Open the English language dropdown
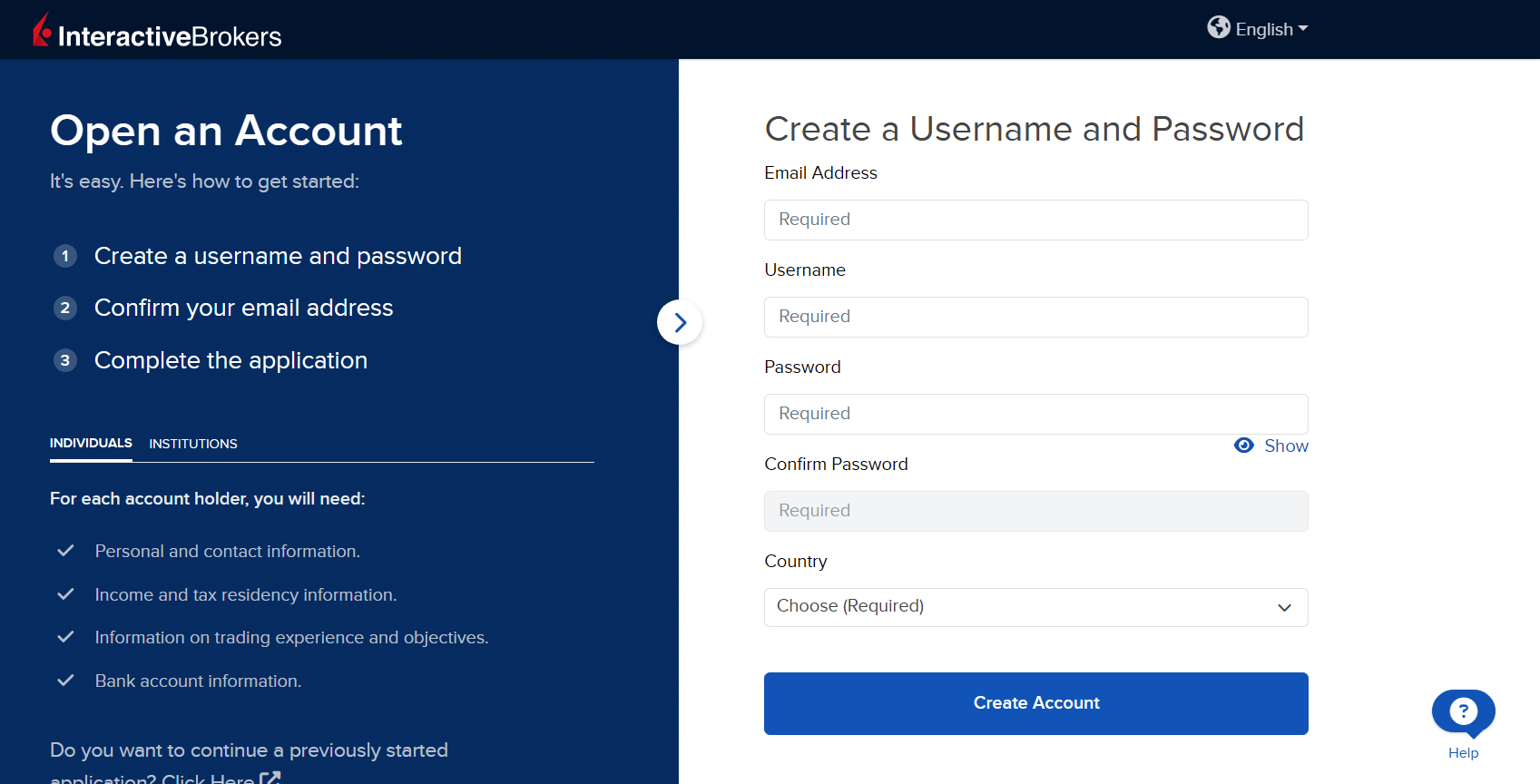Viewport: 1540px width, 784px height. click(x=1271, y=29)
